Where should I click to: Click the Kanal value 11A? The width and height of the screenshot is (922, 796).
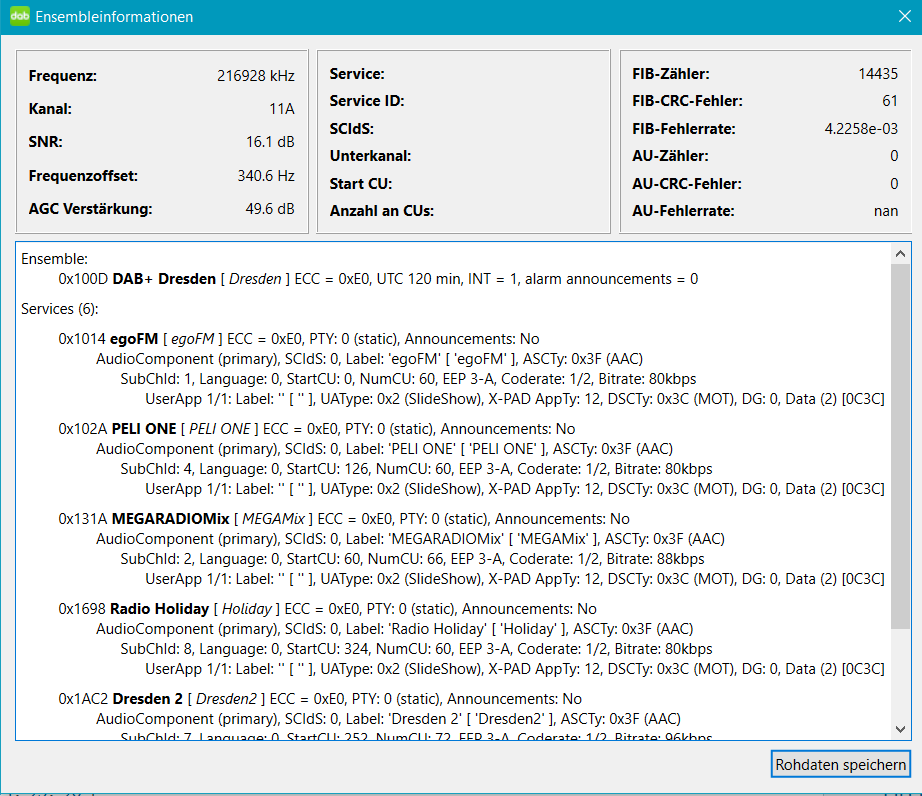[281, 109]
